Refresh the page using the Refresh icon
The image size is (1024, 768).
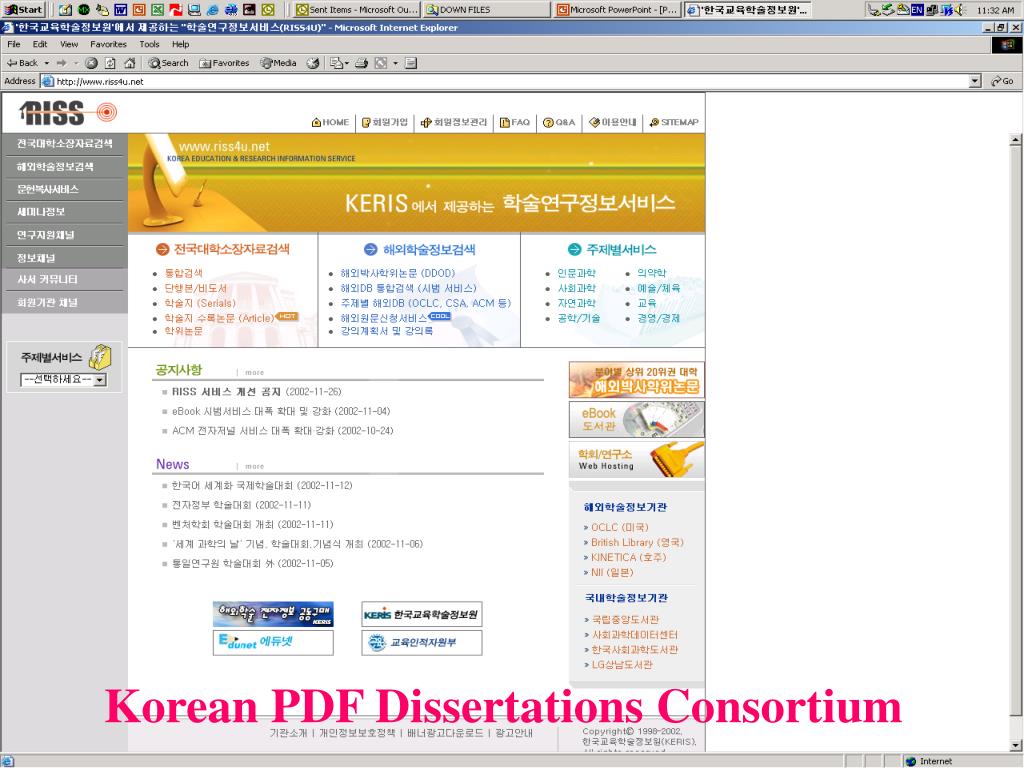[110, 63]
